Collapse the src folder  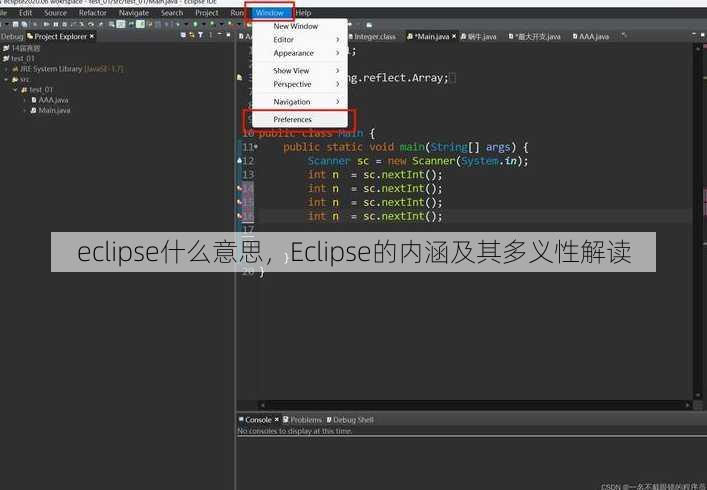click(6, 80)
